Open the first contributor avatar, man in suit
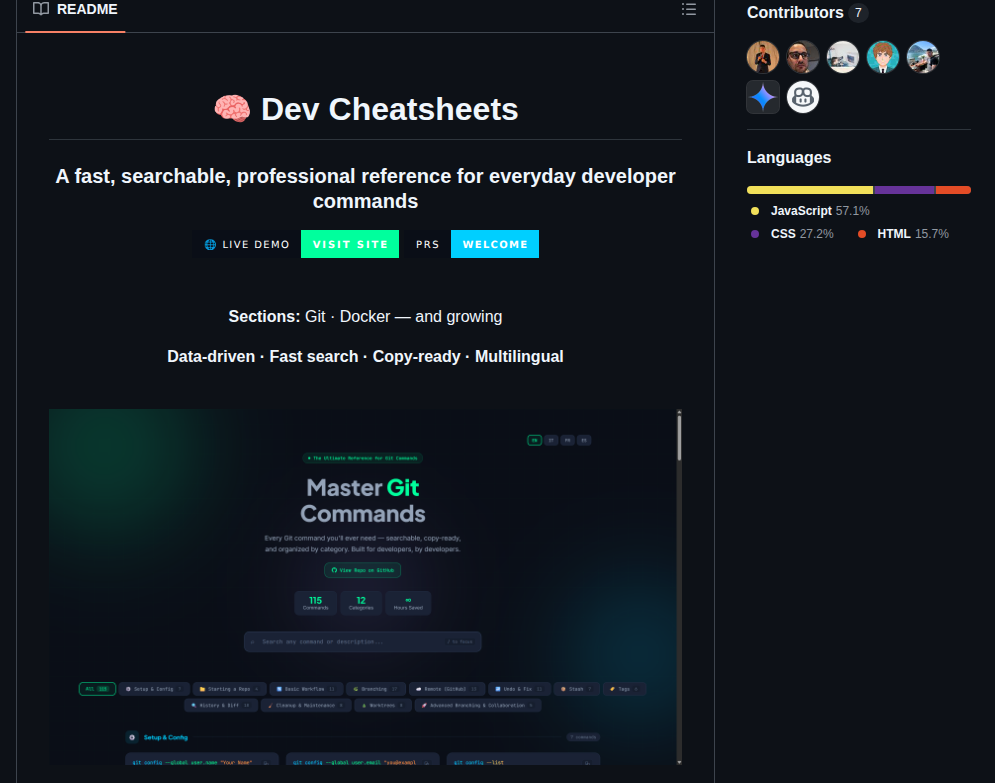Viewport: 995px width, 783px height. pos(763,57)
